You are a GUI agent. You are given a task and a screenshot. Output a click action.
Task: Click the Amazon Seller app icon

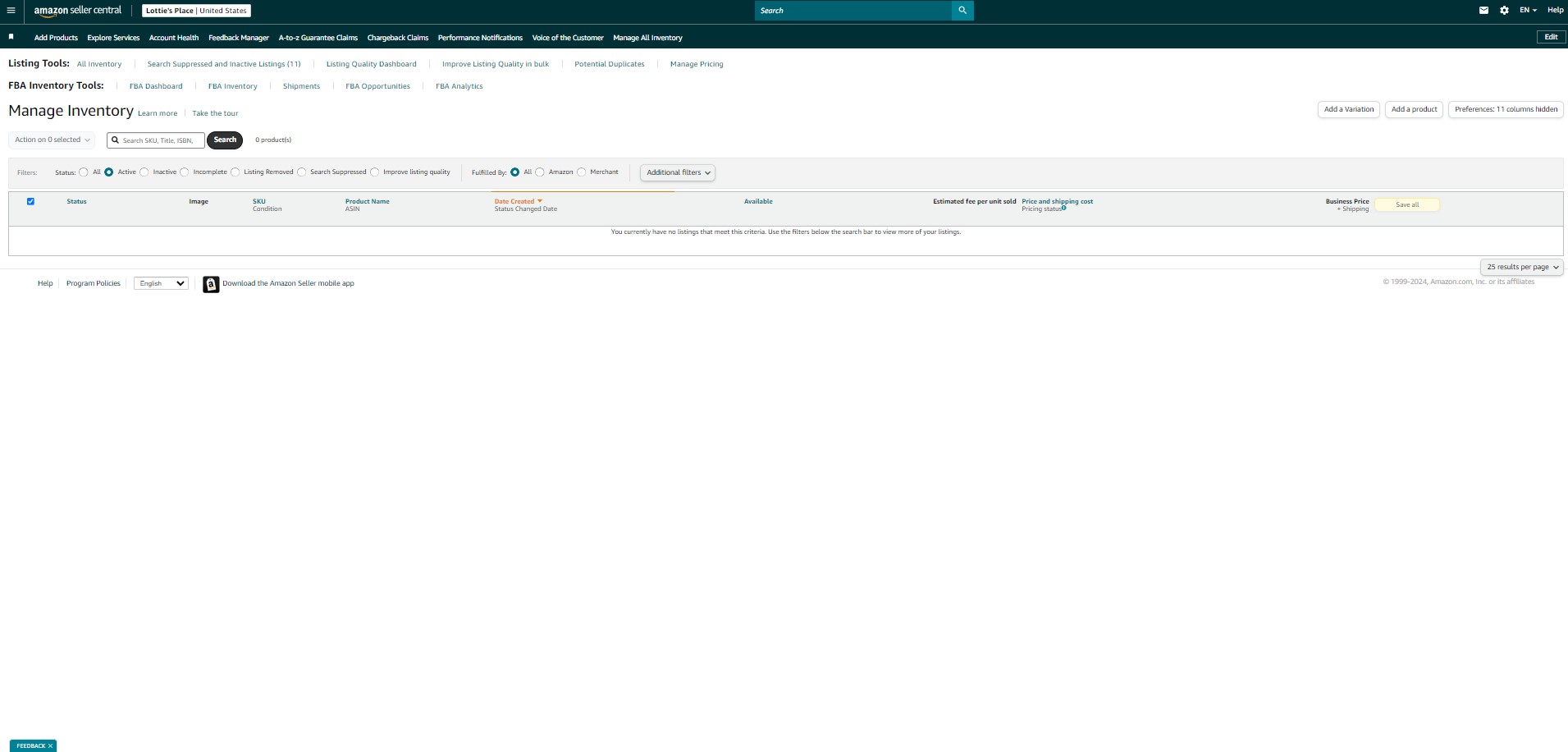(211, 284)
